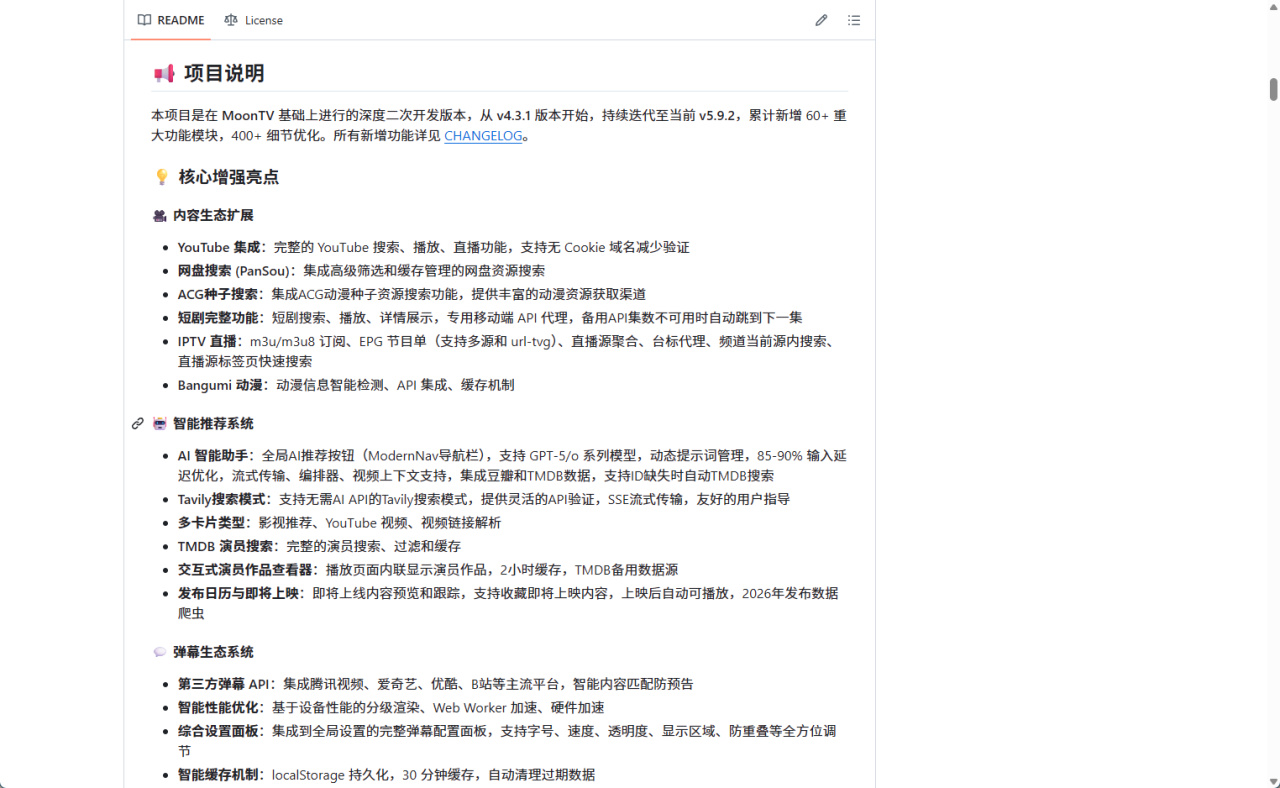
Task: Click the bold text 发布日历与即将上映
Action: click(238, 593)
